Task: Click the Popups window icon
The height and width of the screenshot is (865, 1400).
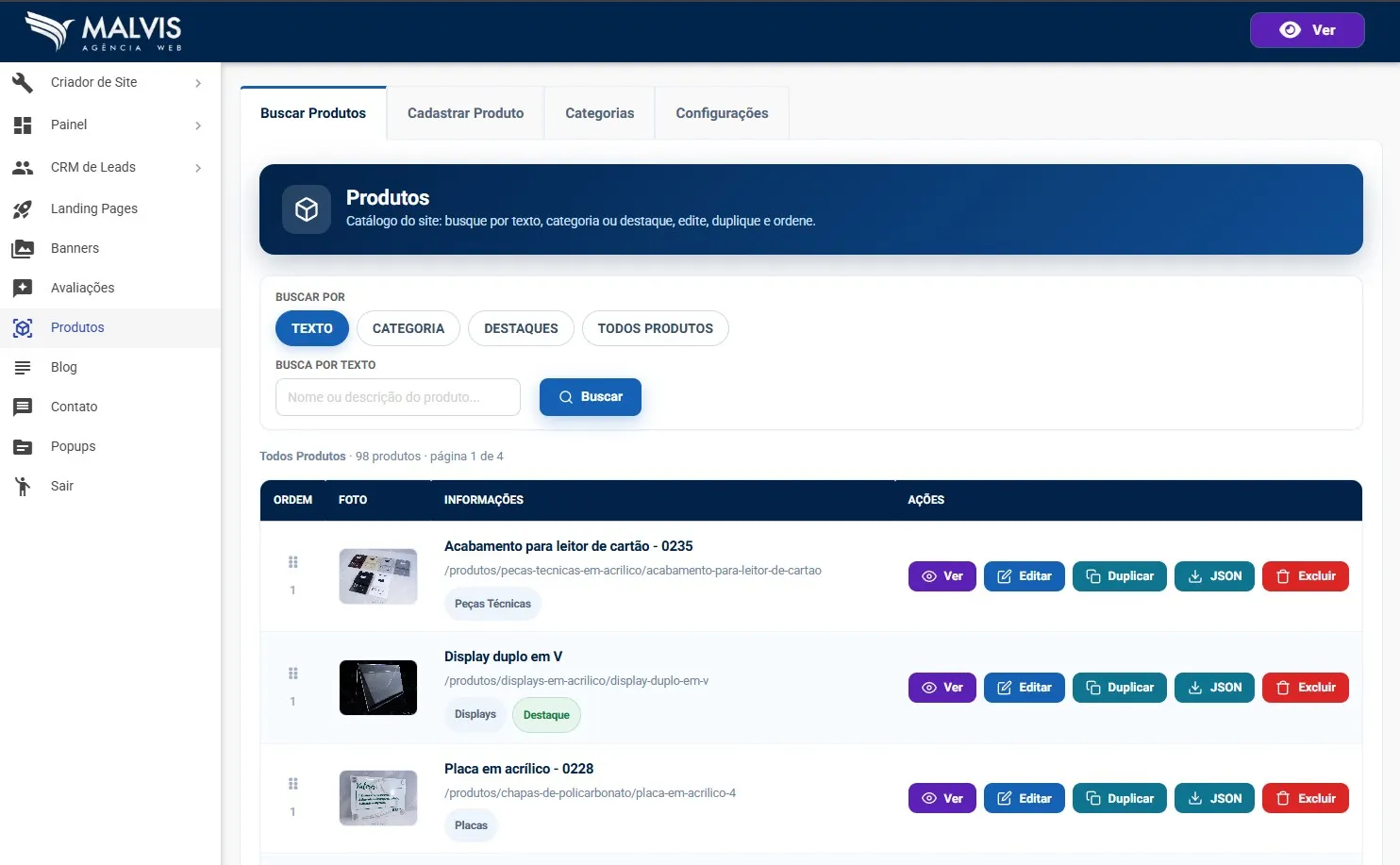Action: tap(23, 447)
